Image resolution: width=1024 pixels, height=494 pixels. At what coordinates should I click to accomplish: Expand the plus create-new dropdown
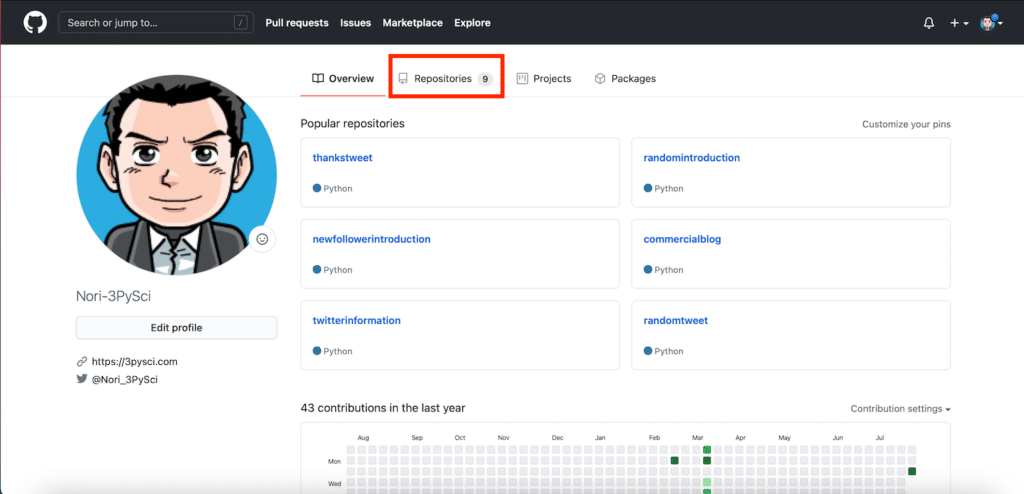pyautogui.click(x=958, y=23)
